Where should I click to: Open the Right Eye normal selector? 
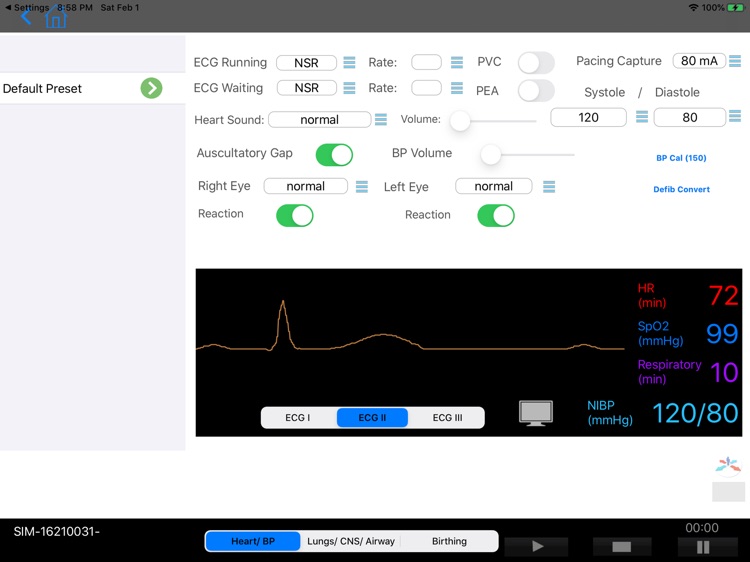click(x=306, y=186)
